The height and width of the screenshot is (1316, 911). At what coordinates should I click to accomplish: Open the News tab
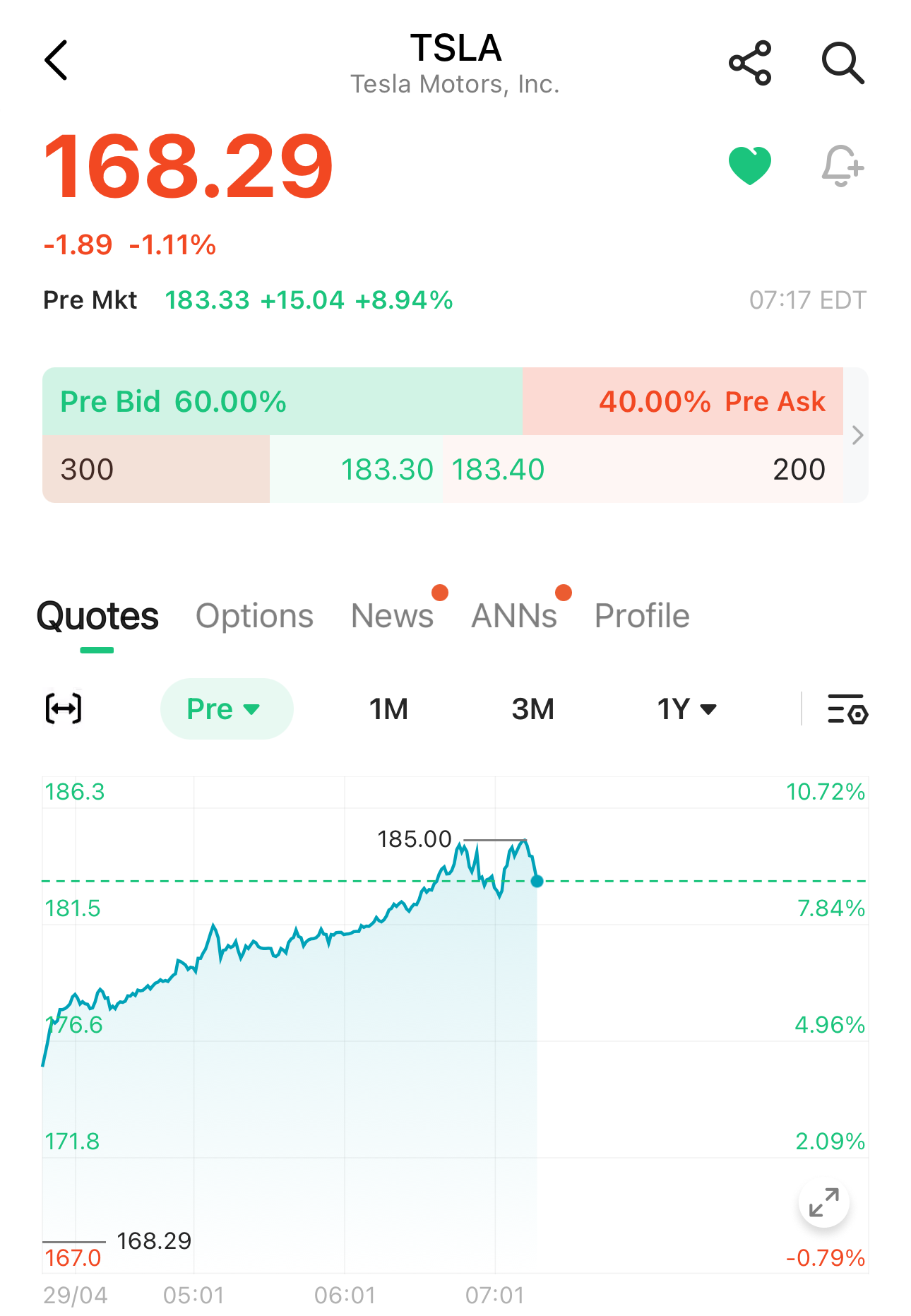393,616
